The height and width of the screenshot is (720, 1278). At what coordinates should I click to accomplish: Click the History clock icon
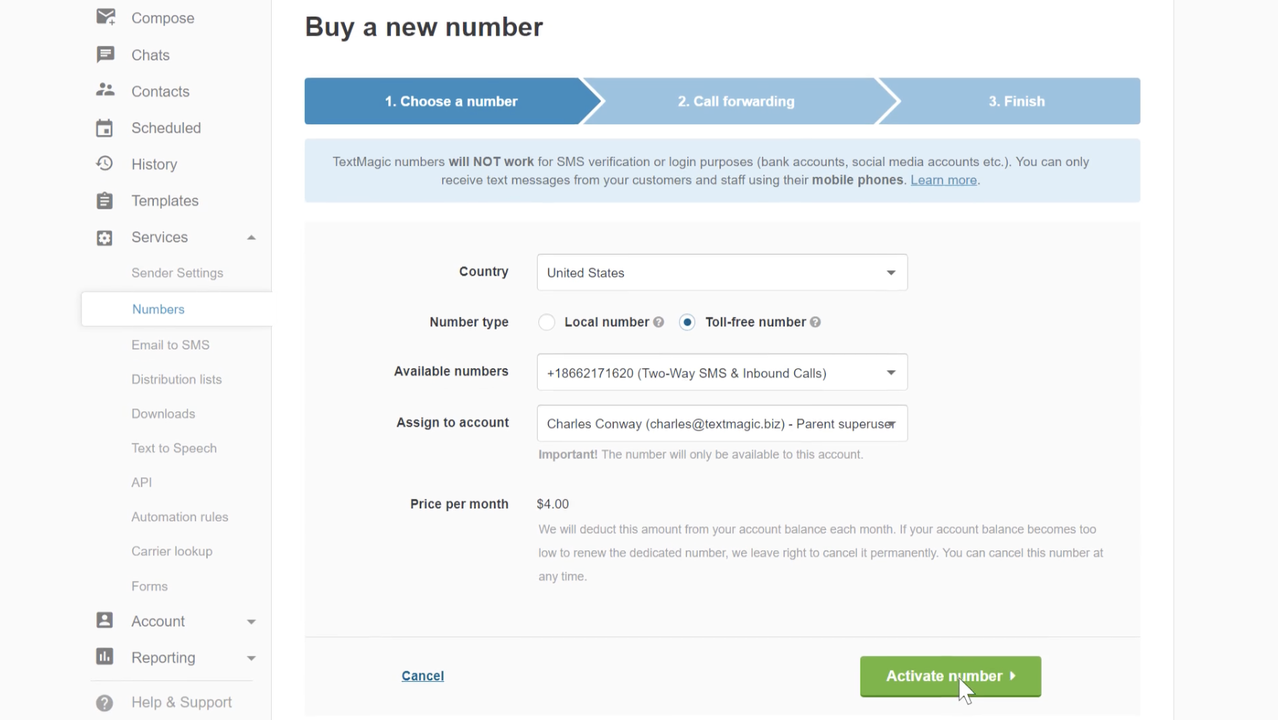point(105,164)
